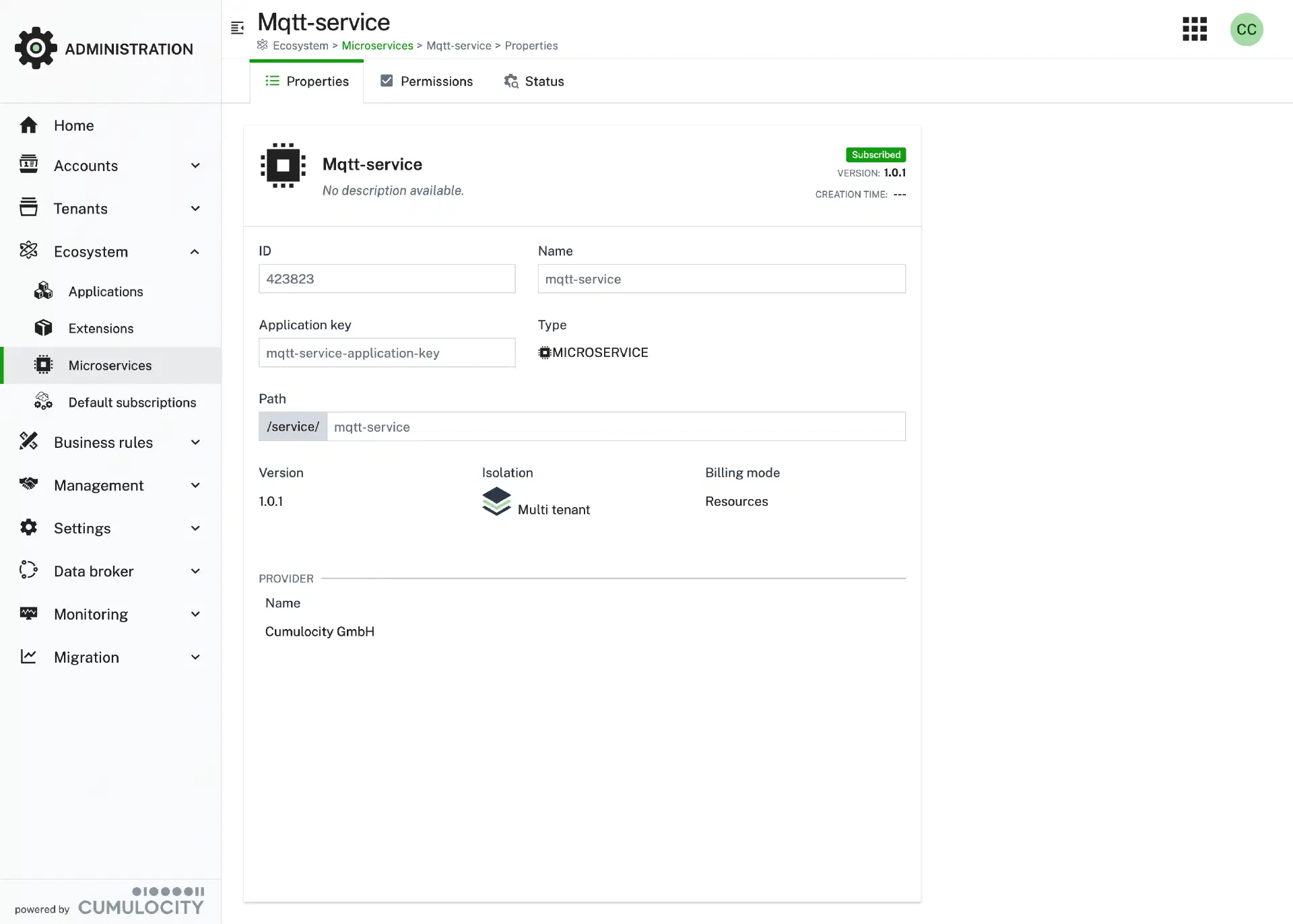Click the Migration chart icon
The image size is (1293, 924).
tap(28, 656)
